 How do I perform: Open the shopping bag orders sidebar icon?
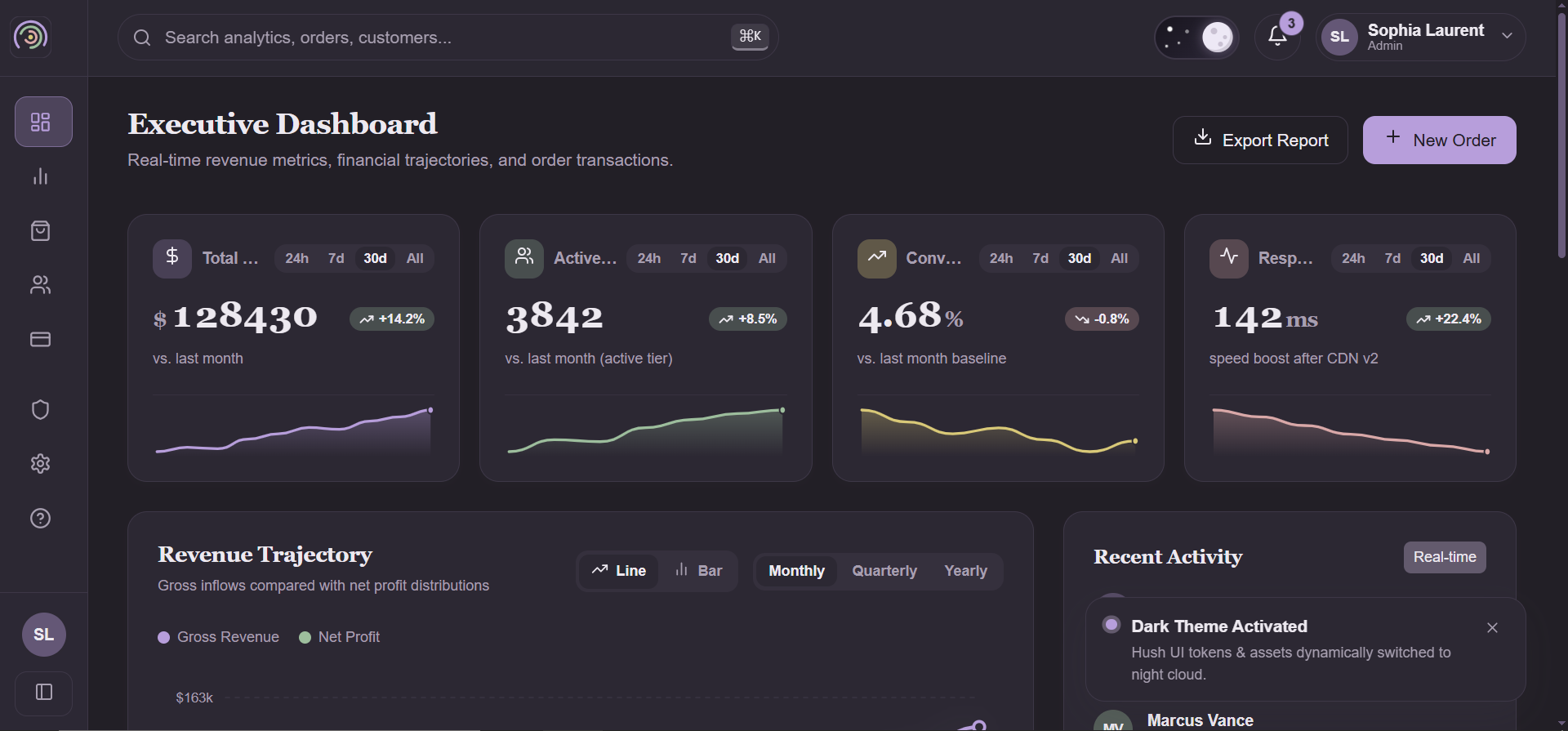click(40, 231)
